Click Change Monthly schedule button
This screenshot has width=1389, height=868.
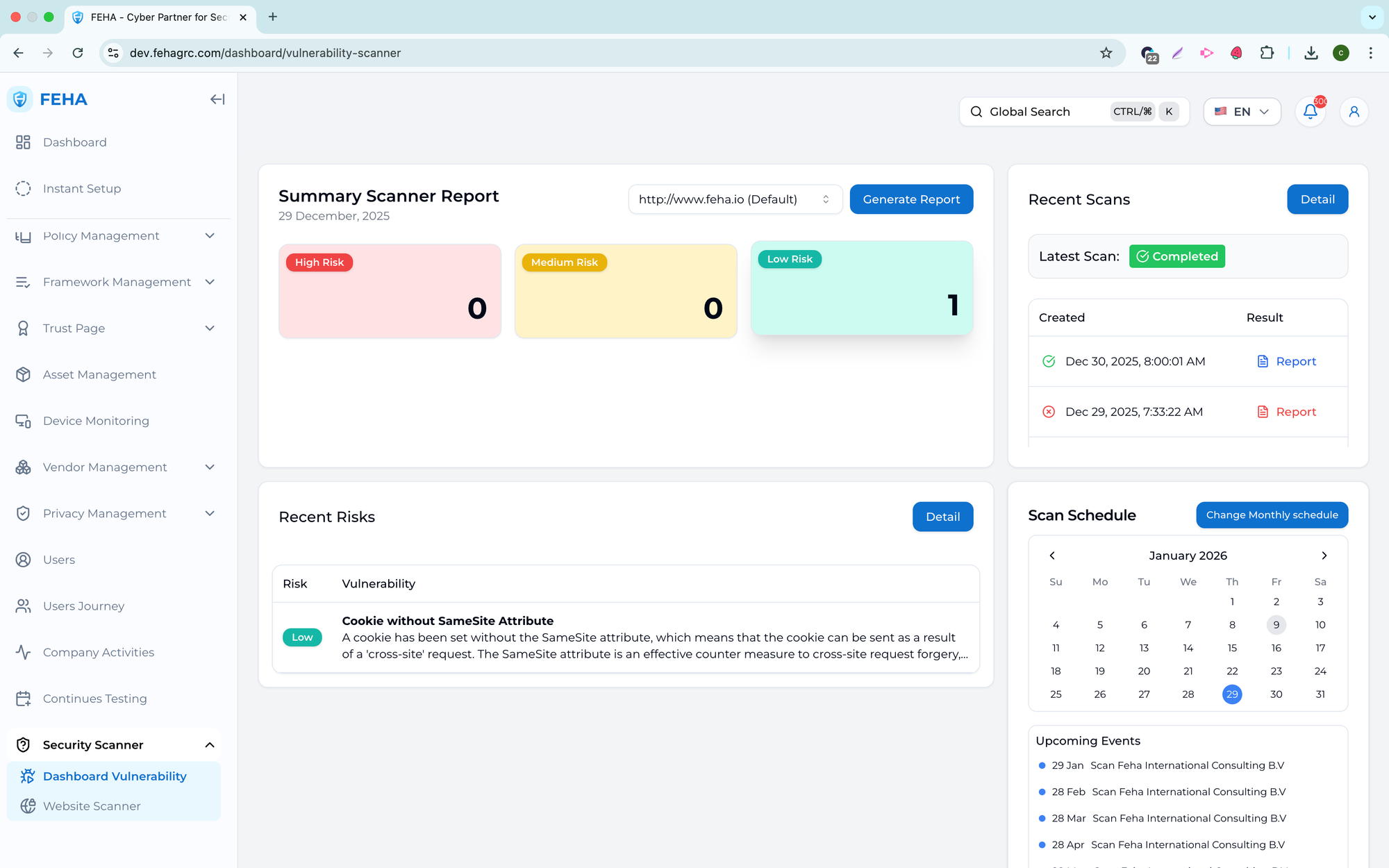pyautogui.click(x=1272, y=515)
